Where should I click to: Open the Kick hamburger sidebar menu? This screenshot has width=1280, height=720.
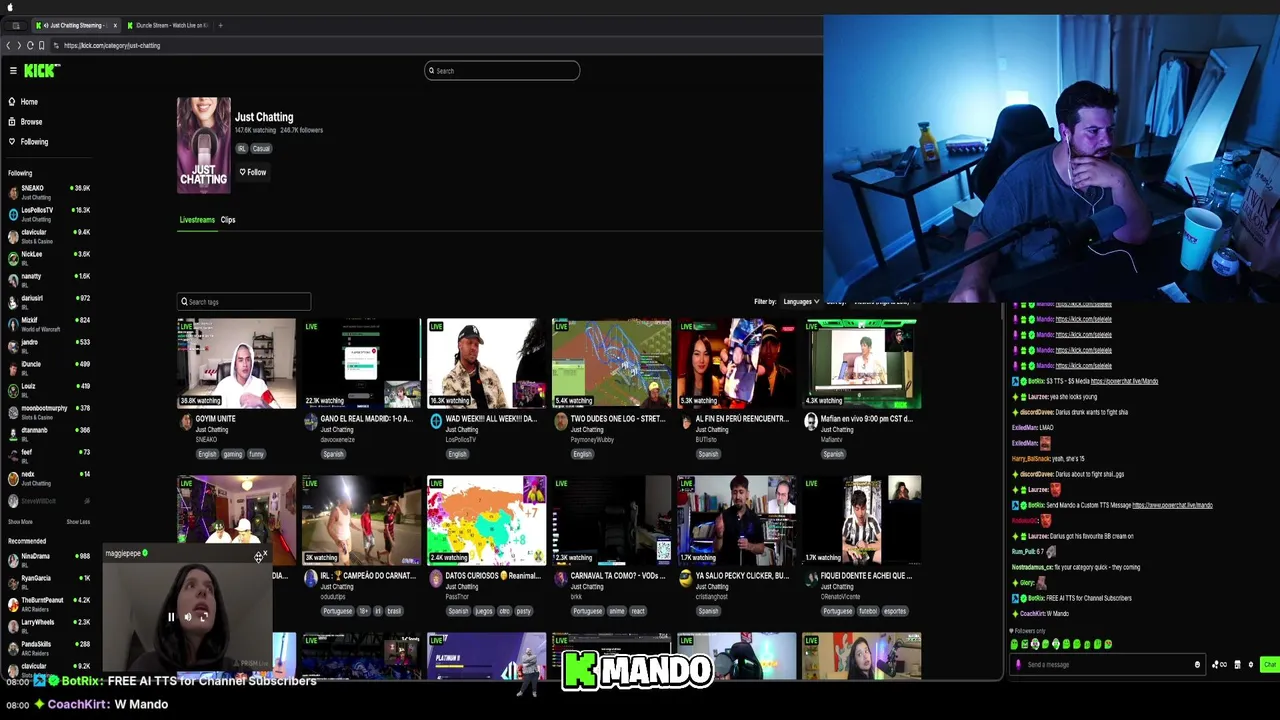pyautogui.click(x=13, y=70)
